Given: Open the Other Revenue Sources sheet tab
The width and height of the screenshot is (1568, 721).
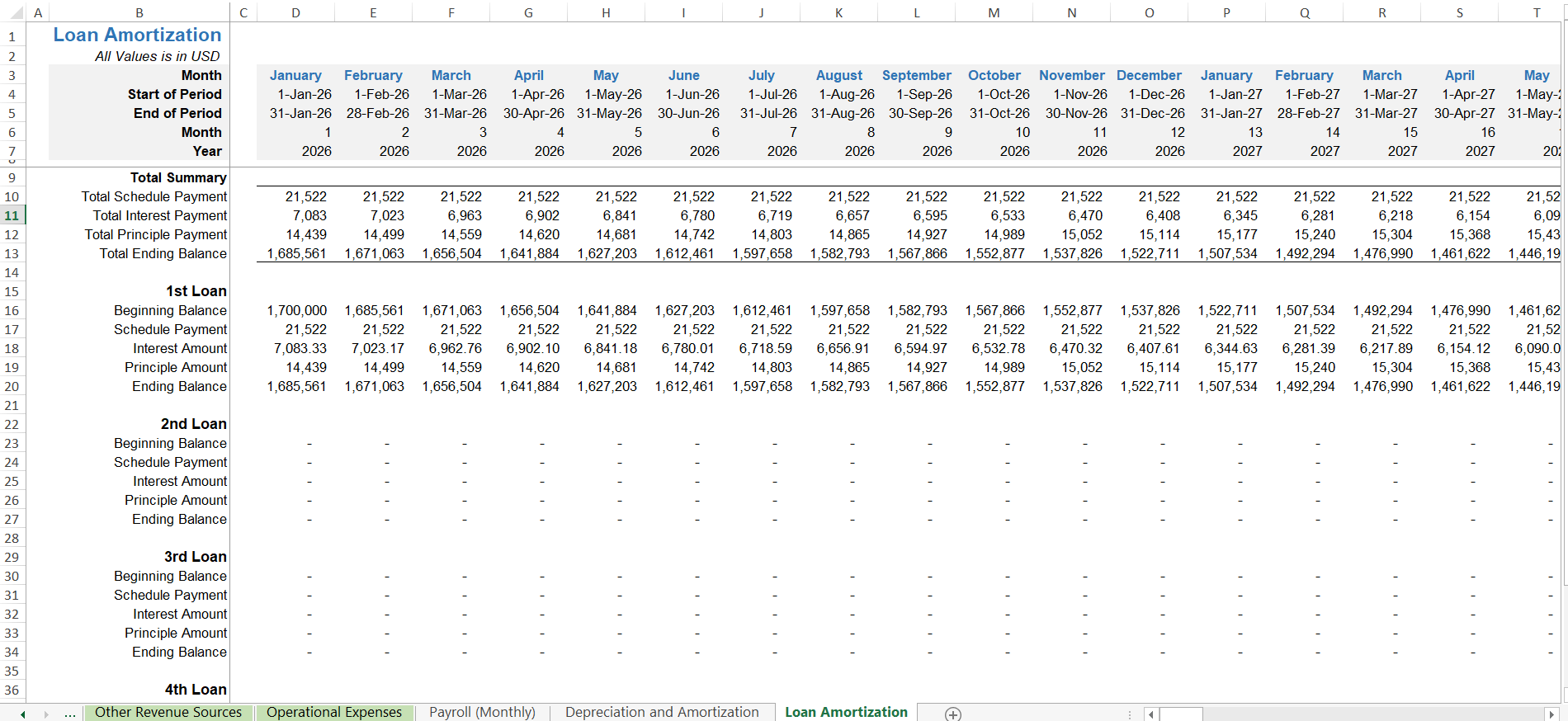Looking at the screenshot, I should (x=168, y=713).
